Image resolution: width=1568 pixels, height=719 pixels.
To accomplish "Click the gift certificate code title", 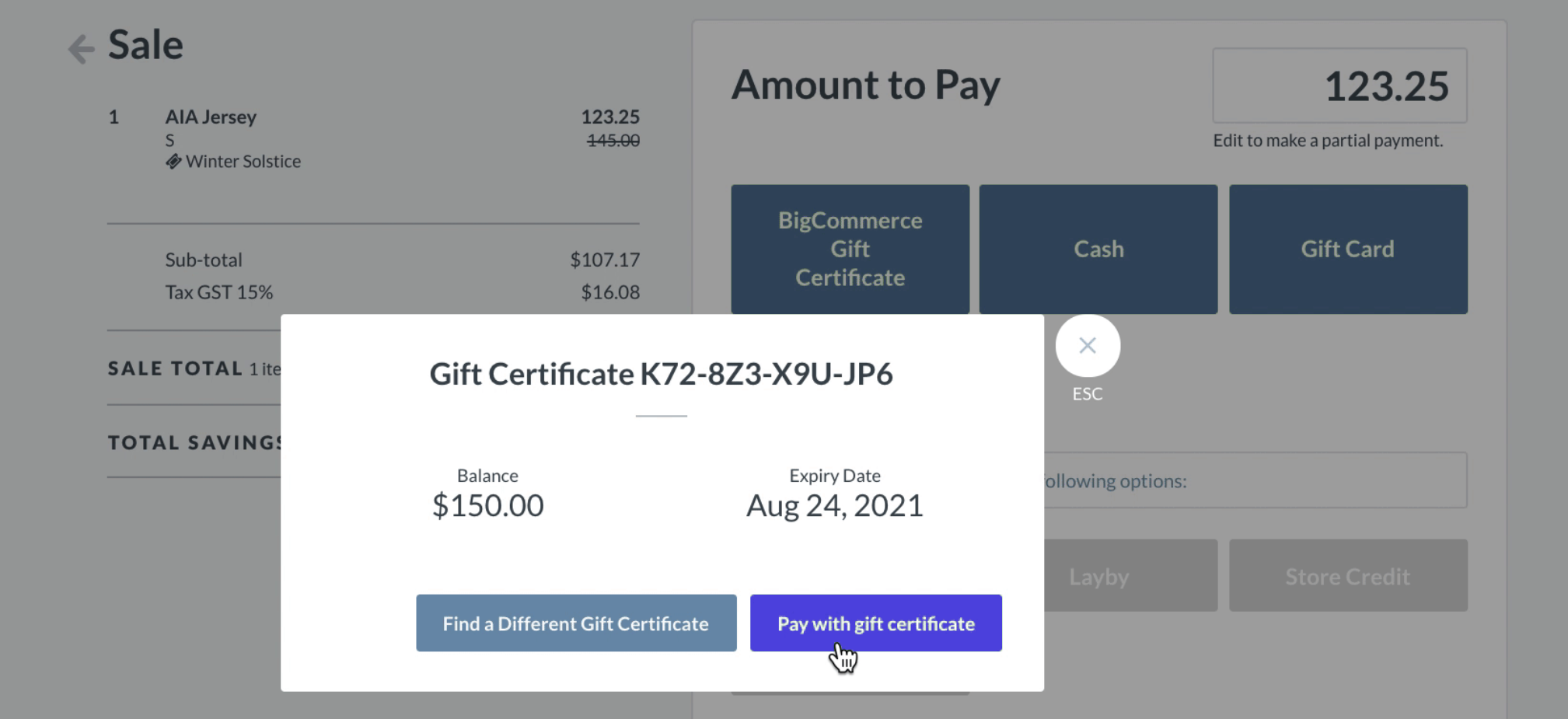I will [661, 375].
